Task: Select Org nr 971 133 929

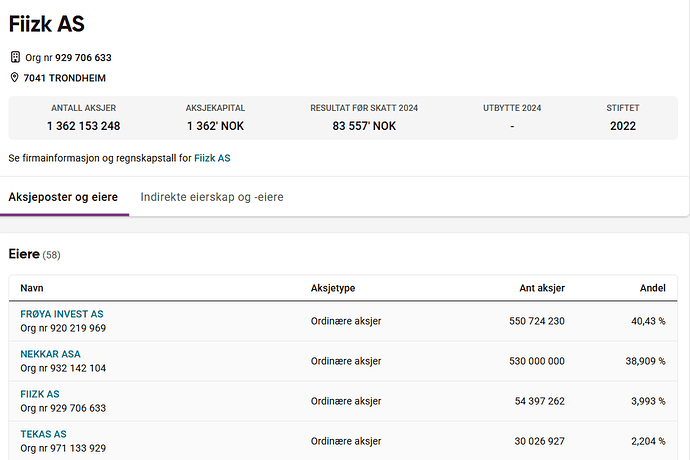Action: pos(63,448)
